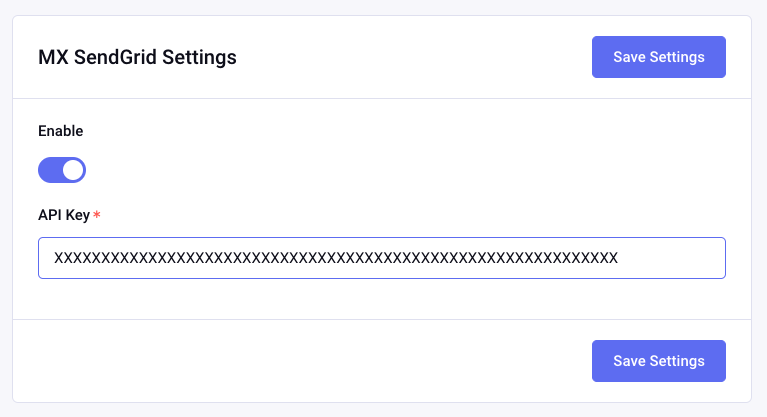This screenshot has height=417, width=767.
Task: Focus the field containing the XXXX key
Action: point(381,258)
